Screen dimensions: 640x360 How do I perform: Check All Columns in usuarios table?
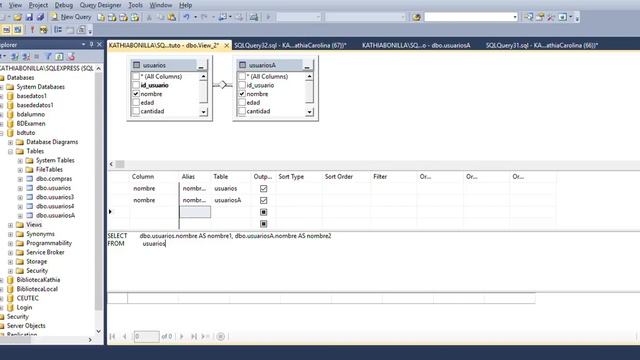coord(136,76)
